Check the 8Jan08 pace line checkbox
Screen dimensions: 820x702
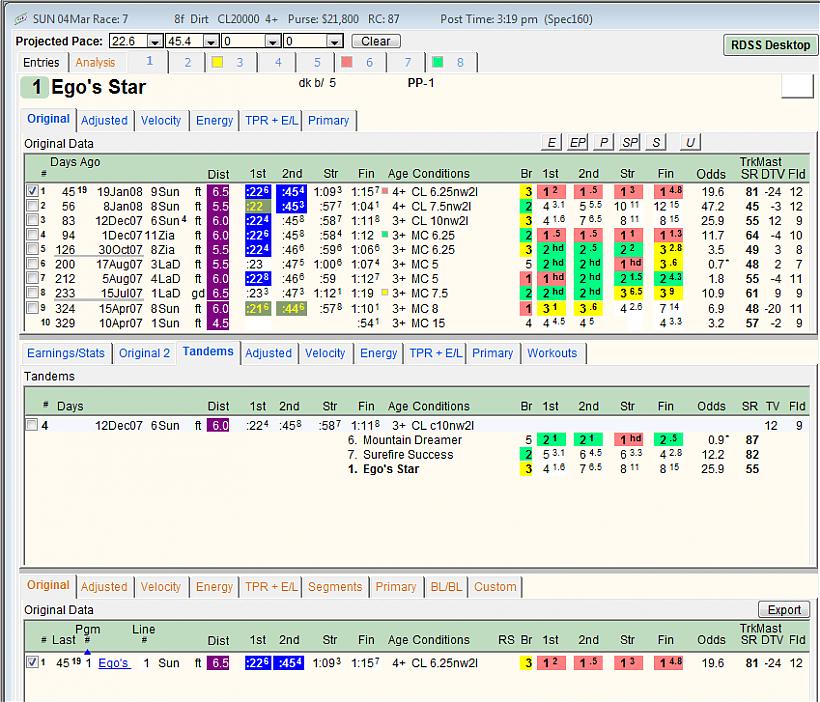point(32,206)
